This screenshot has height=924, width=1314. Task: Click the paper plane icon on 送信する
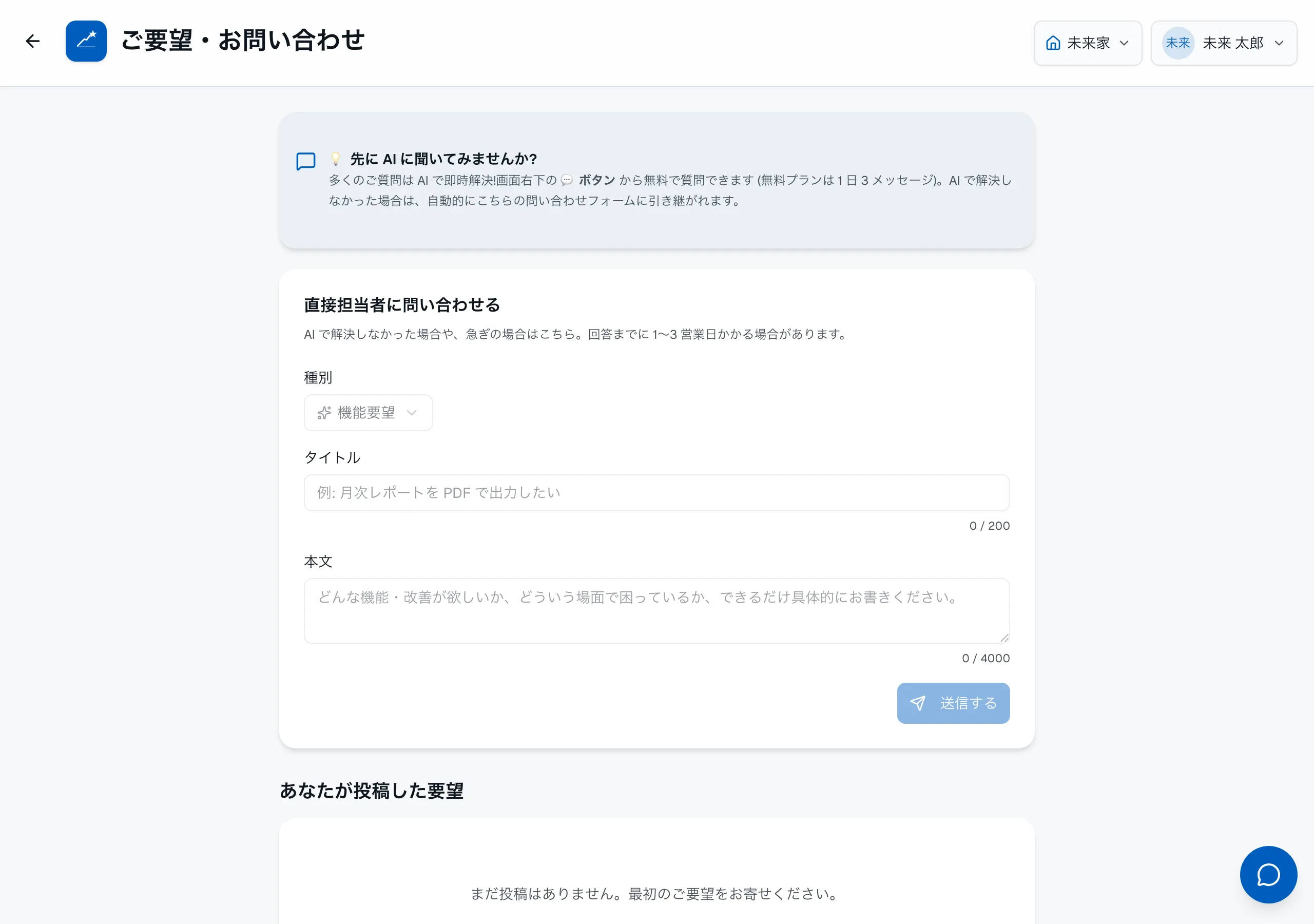917,703
